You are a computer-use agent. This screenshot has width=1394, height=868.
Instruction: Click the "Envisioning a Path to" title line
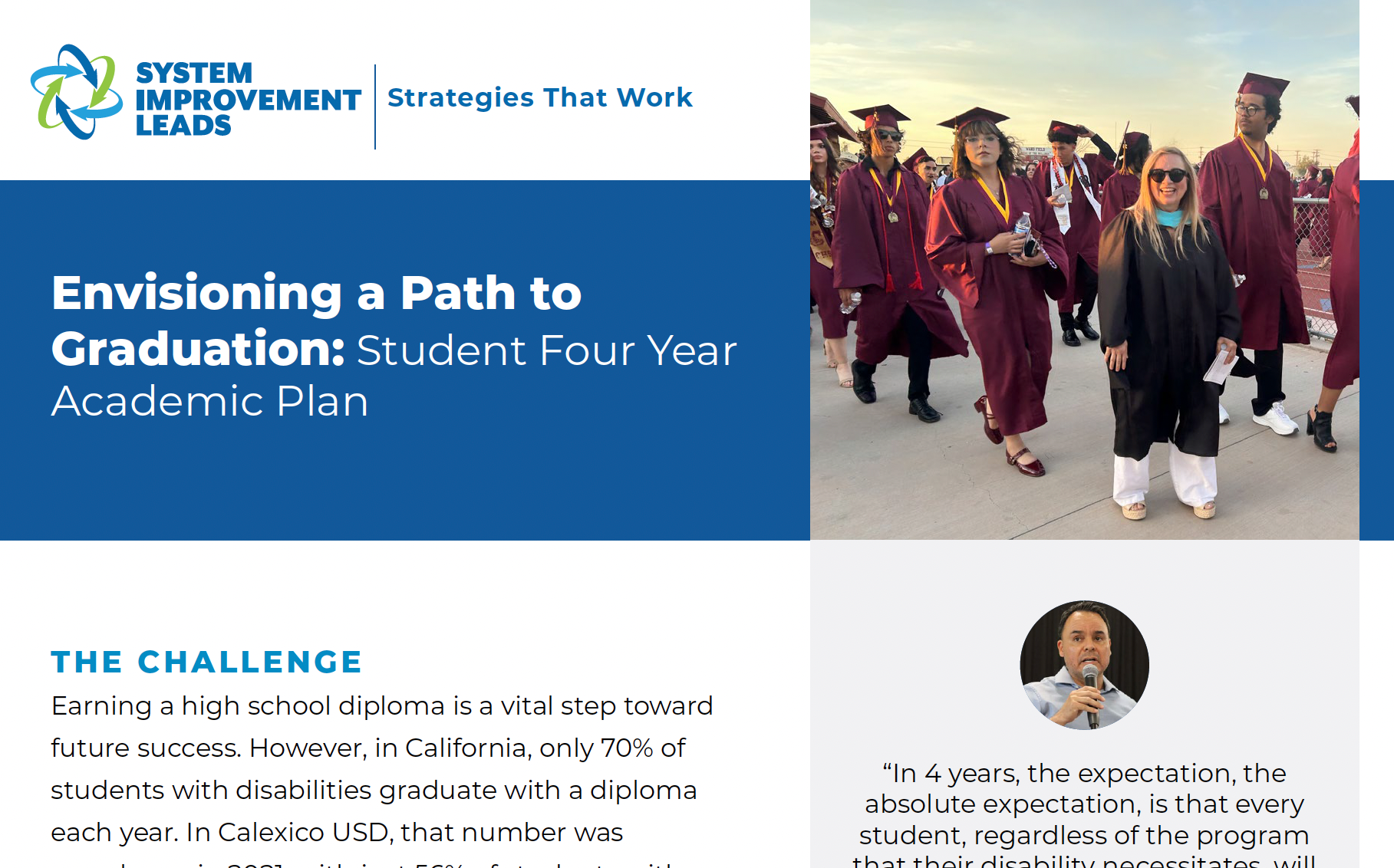pyautogui.click(x=316, y=293)
